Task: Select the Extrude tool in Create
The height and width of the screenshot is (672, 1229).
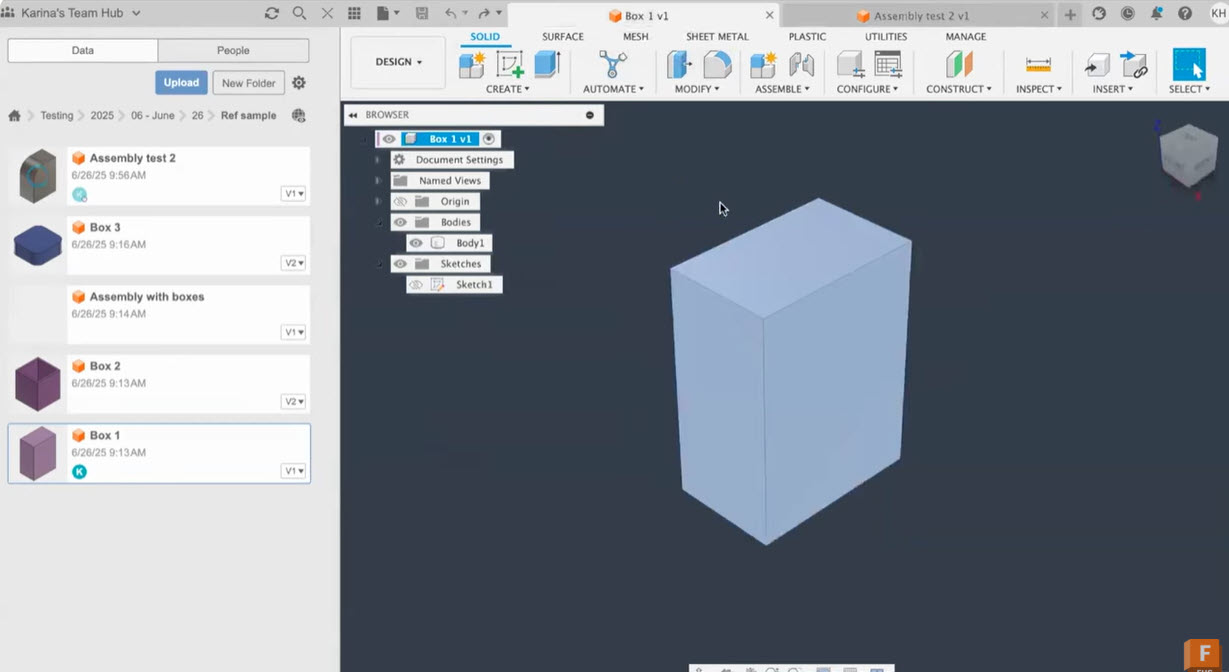Action: click(547, 65)
